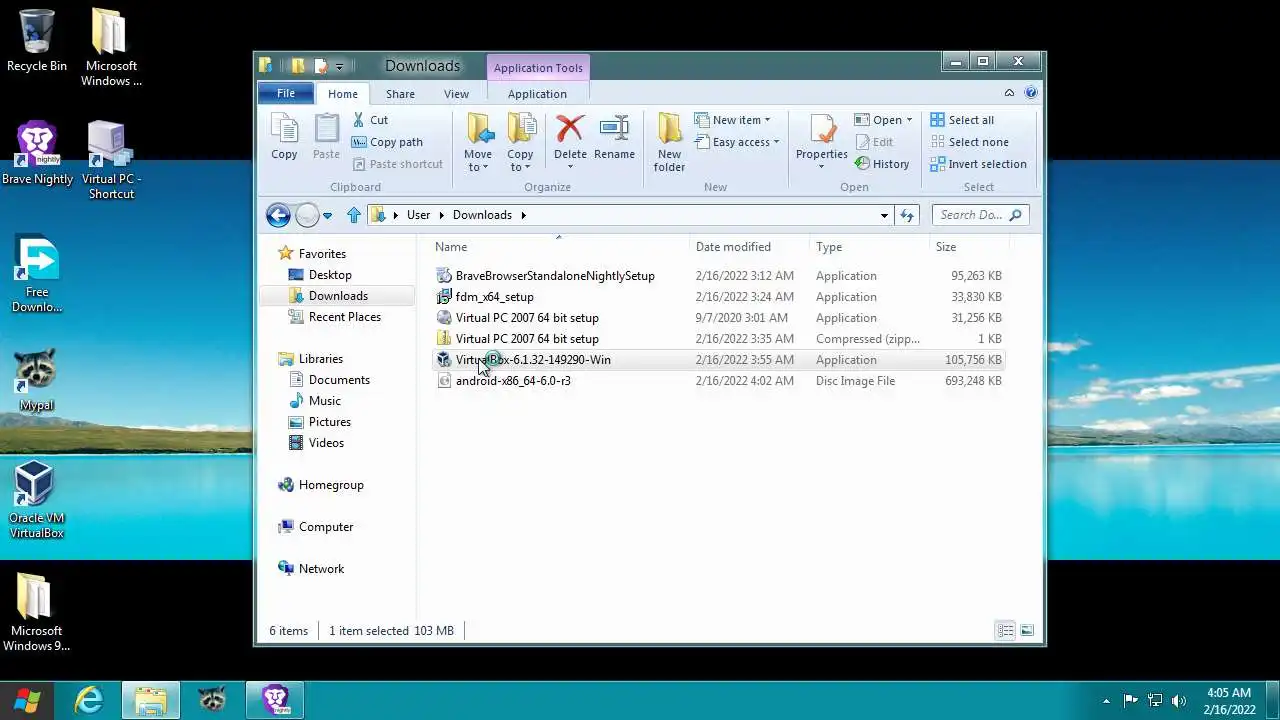Image resolution: width=1280 pixels, height=720 pixels.
Task: Open recent locations dropdown arrow
Action: (327, 215)
